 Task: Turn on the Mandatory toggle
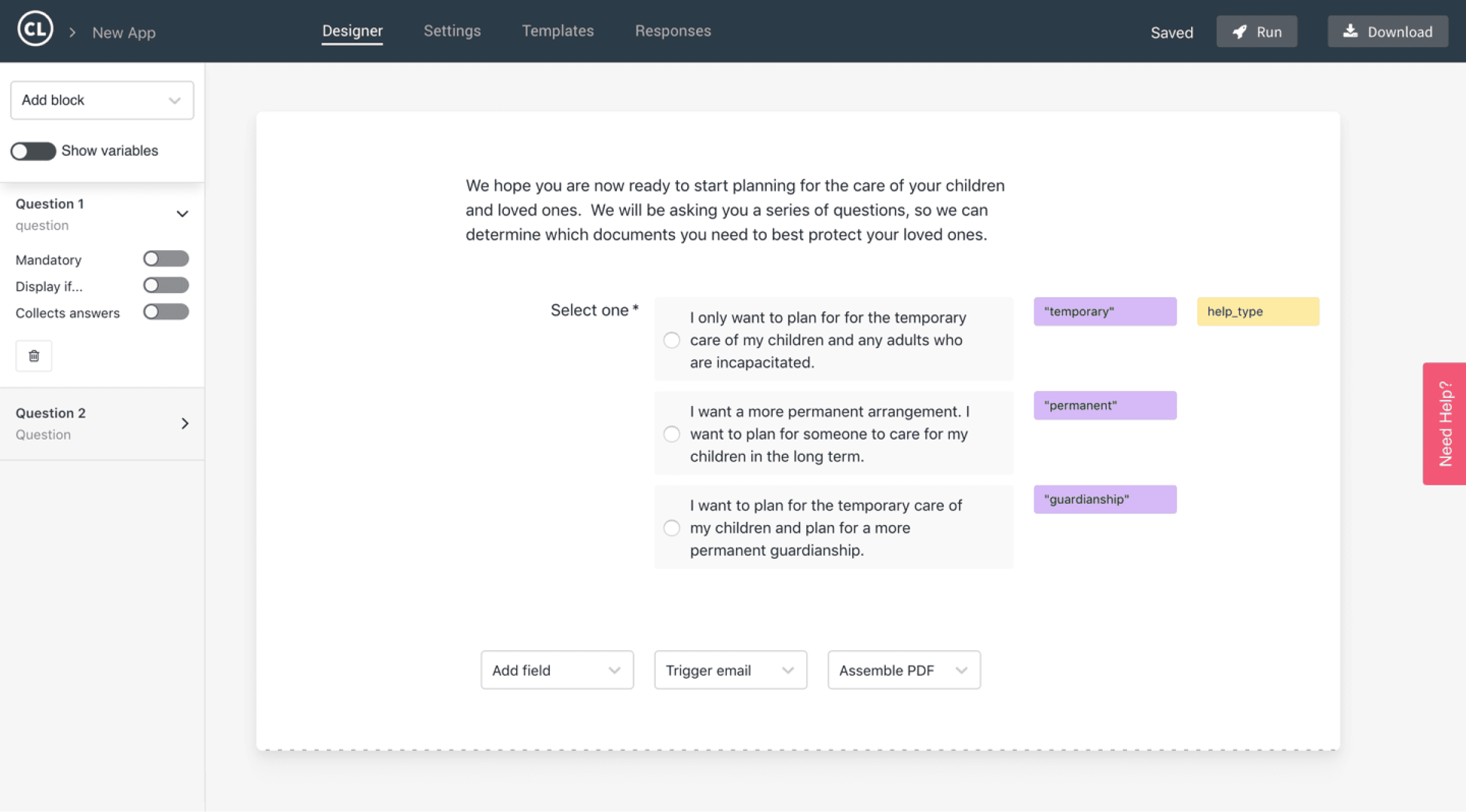tap(166, 258)
